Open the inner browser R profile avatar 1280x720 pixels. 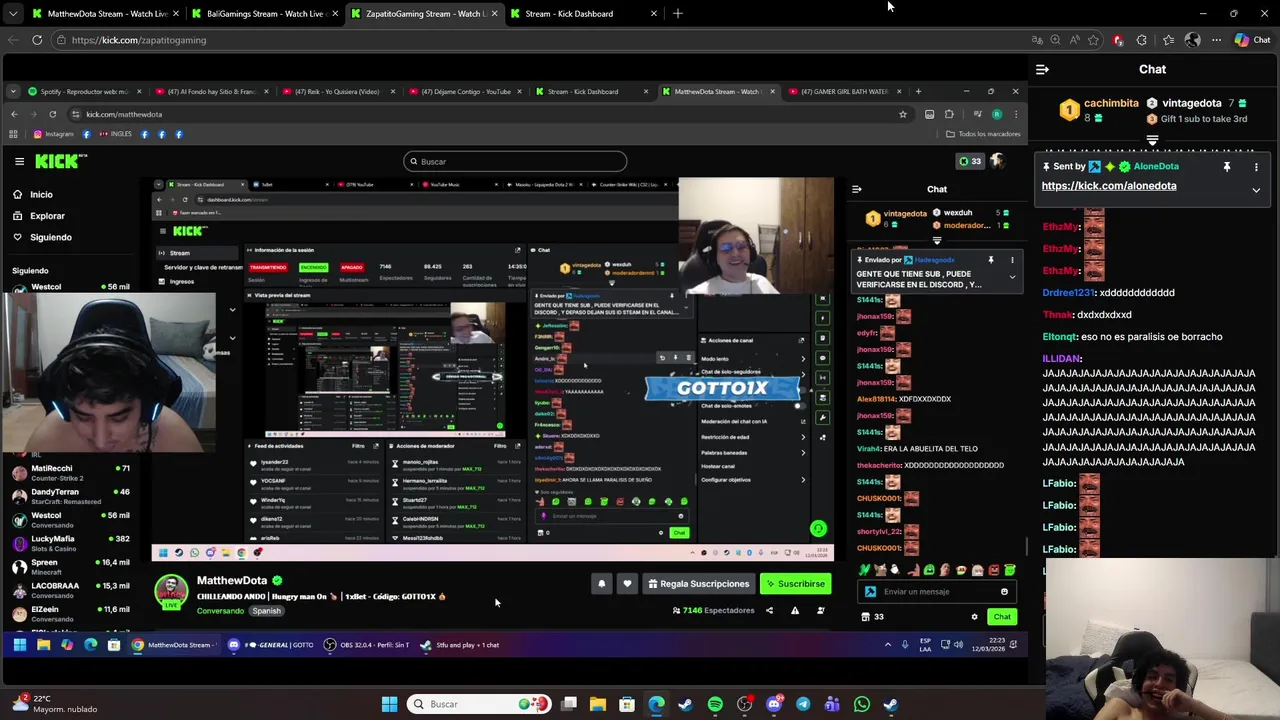(x=997, y=114)
